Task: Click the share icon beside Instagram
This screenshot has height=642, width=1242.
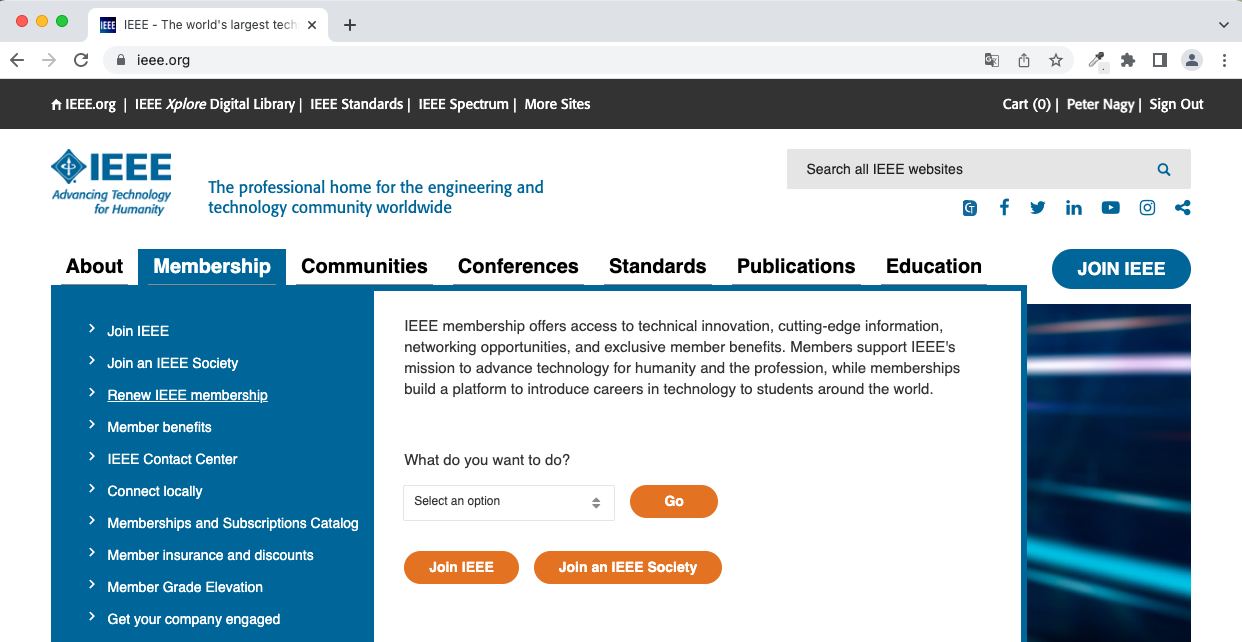Action: point(1183,208)
